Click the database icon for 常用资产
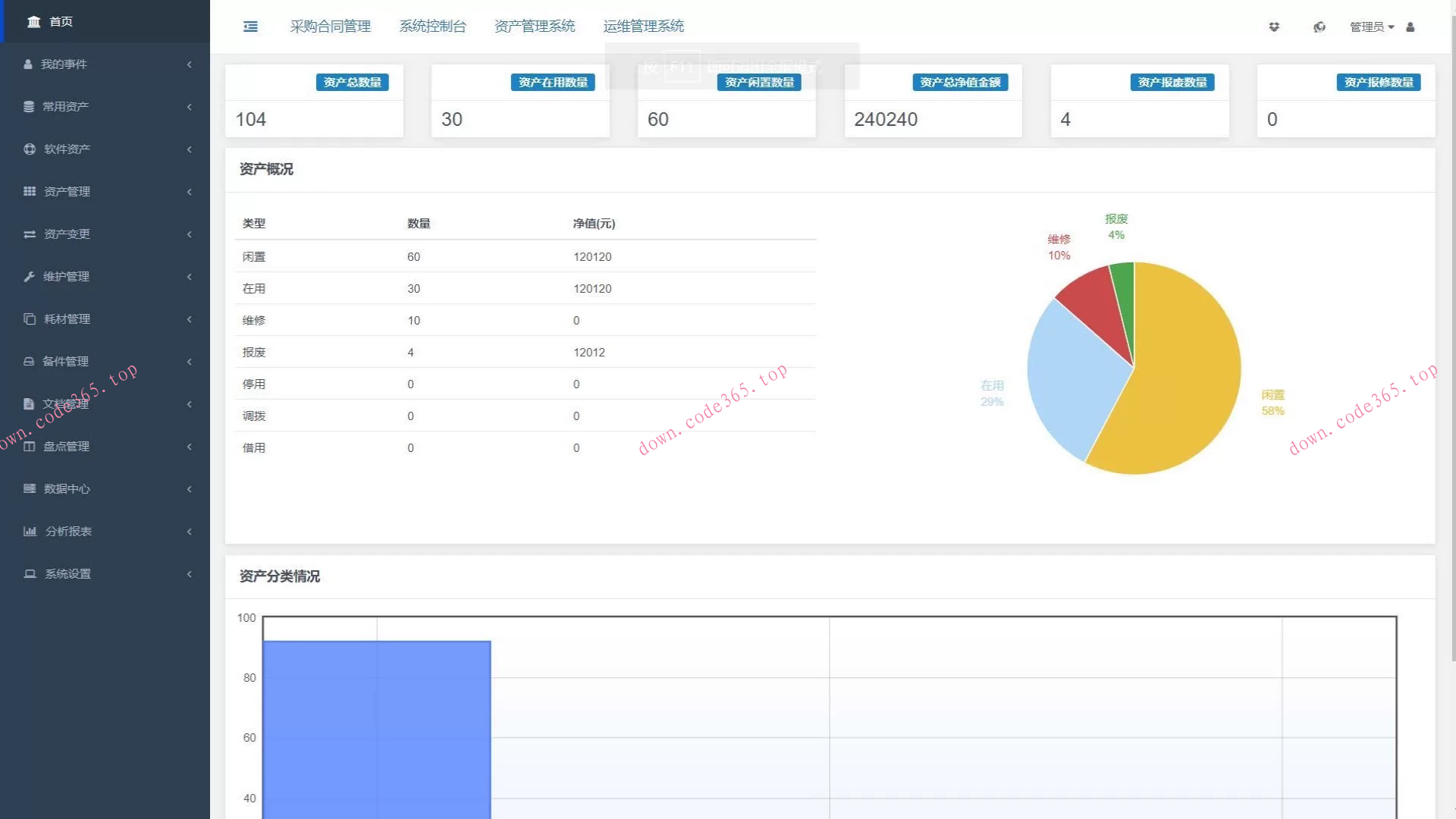The width and height of the screenshot is (1456, 819). 29,107
